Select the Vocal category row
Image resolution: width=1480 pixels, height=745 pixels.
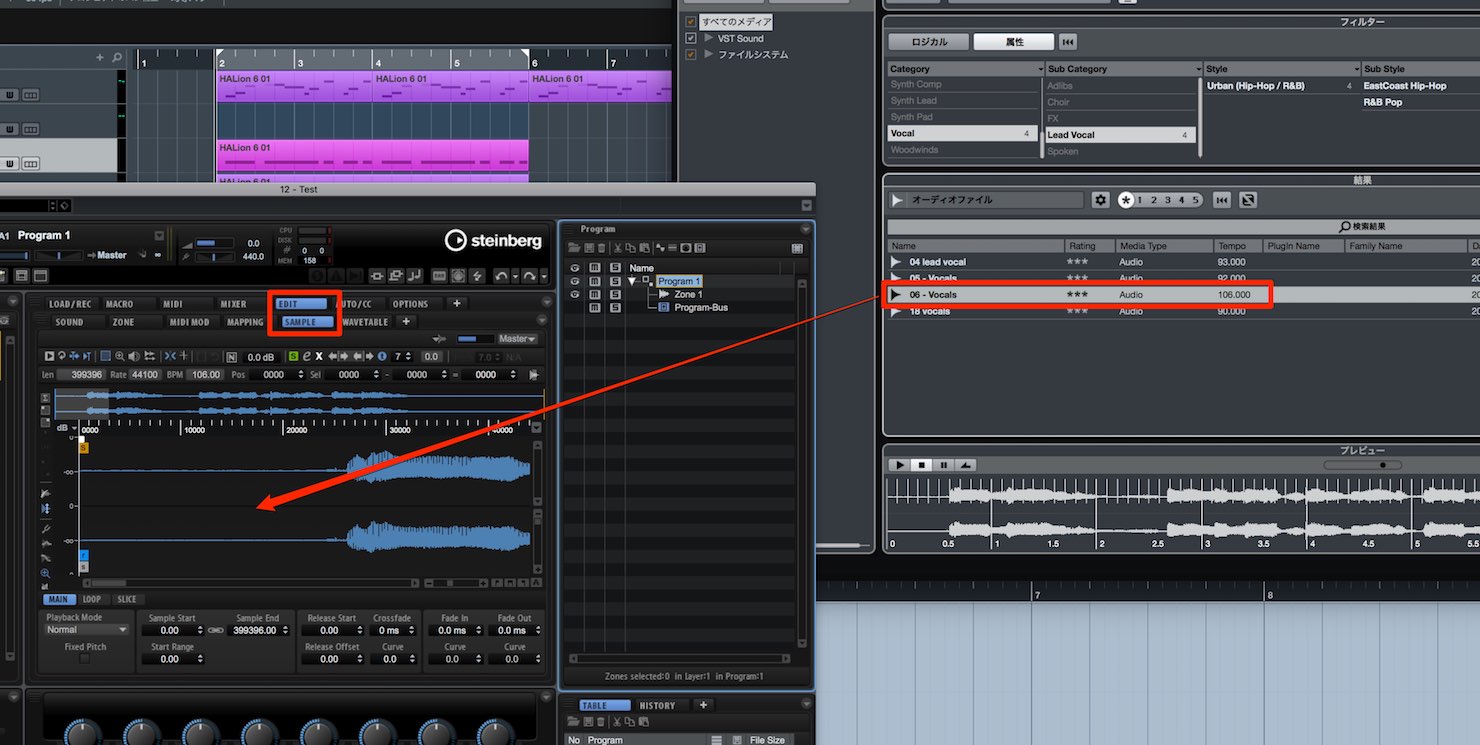click(962, 133)
